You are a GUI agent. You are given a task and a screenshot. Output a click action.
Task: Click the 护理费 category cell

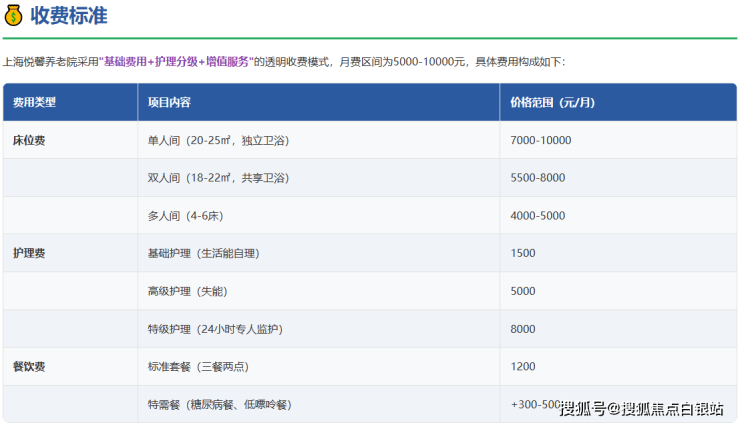[x=29, y=254]
